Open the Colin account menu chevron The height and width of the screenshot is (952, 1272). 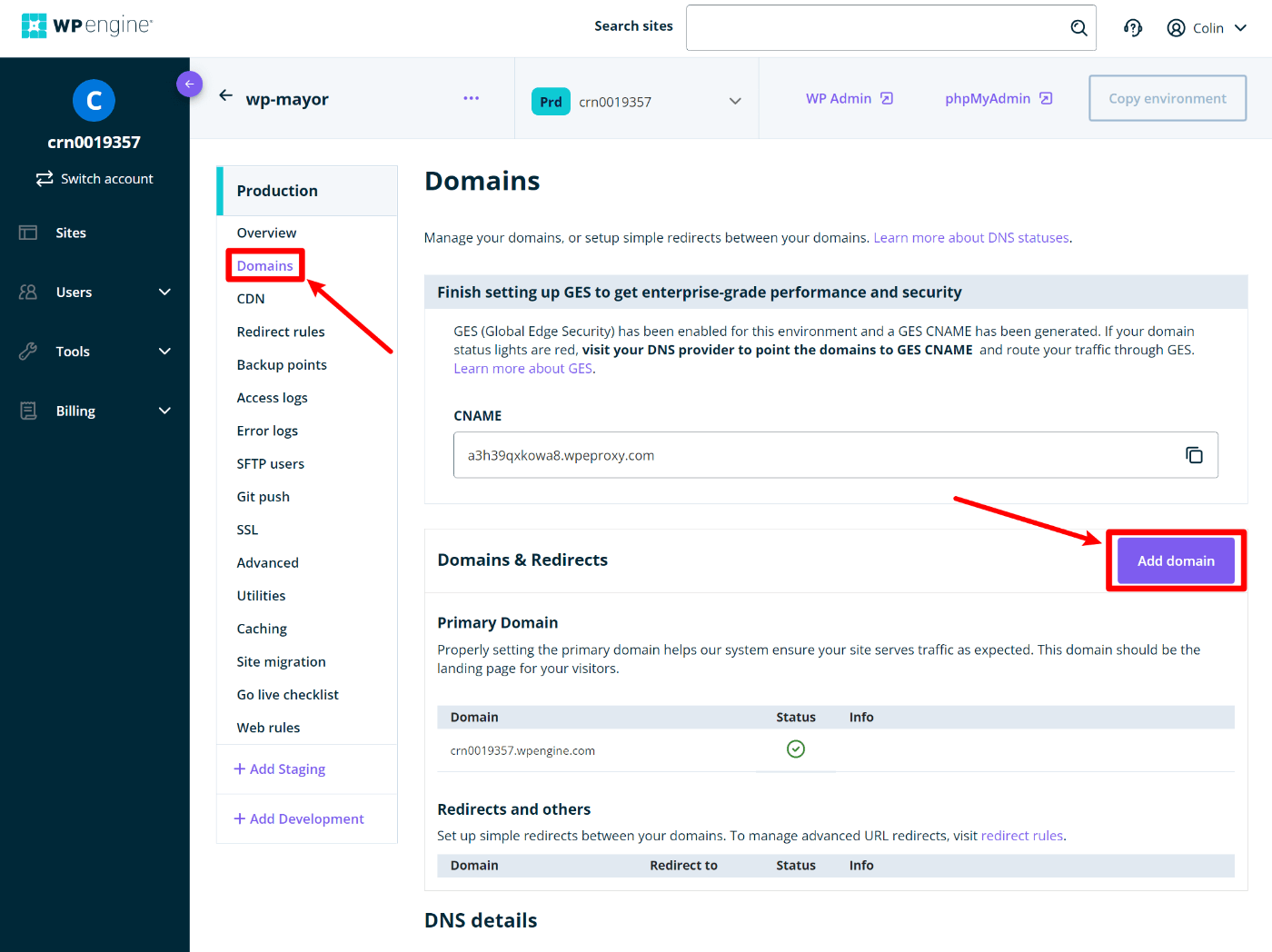(1240, 28)
